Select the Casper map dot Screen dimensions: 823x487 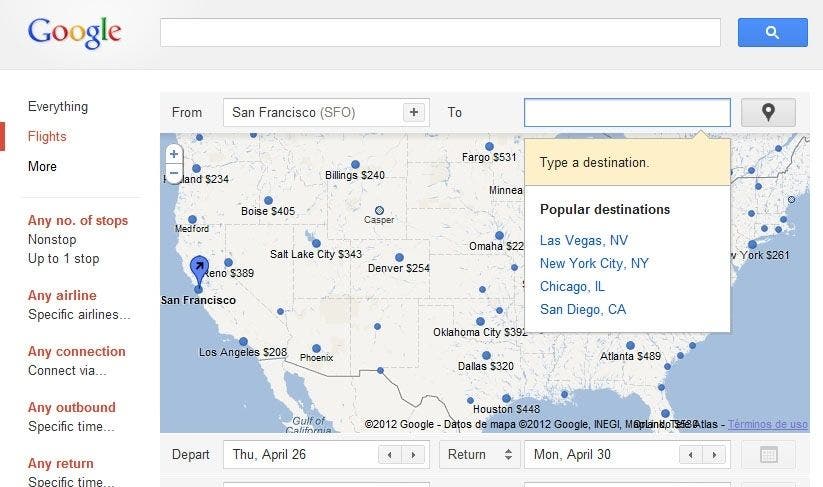[379, 210]
